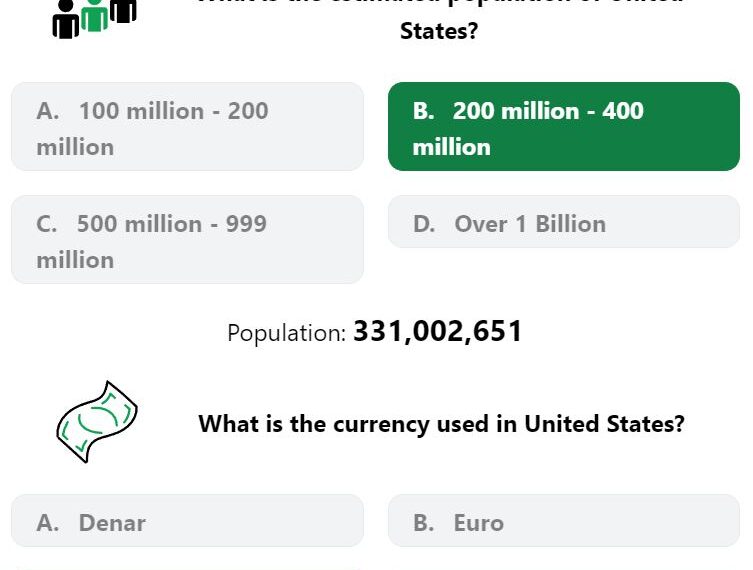Pick Denar as the currency answer
The width and height of the screenshot is (753, 570).
tap(187, 521)
